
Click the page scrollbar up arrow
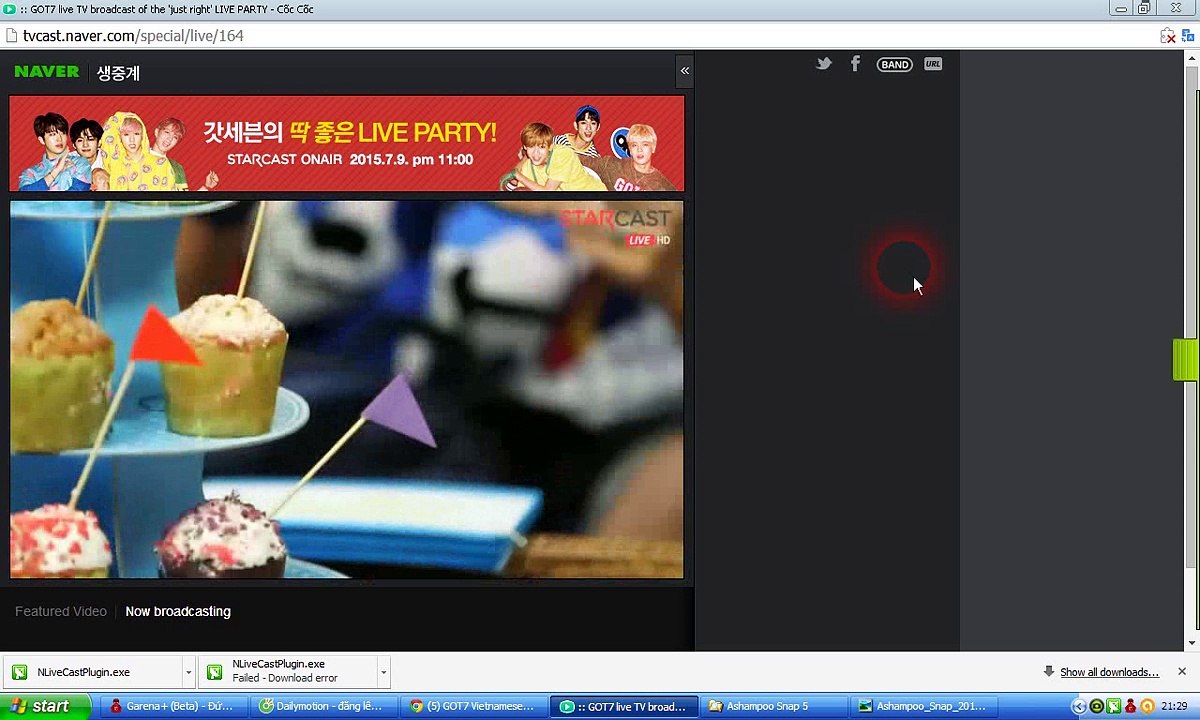[1191, 57]
